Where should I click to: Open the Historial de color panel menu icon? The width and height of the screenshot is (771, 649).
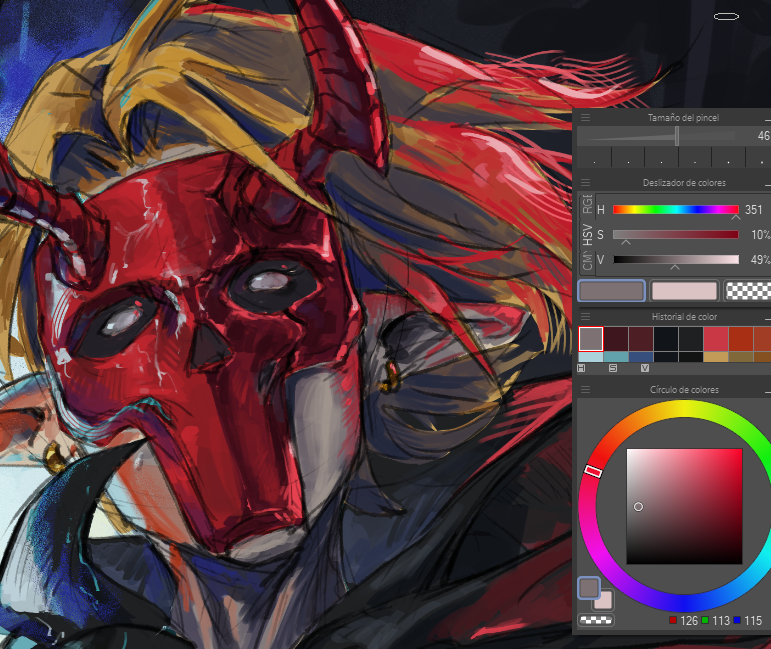click(585, 317)
